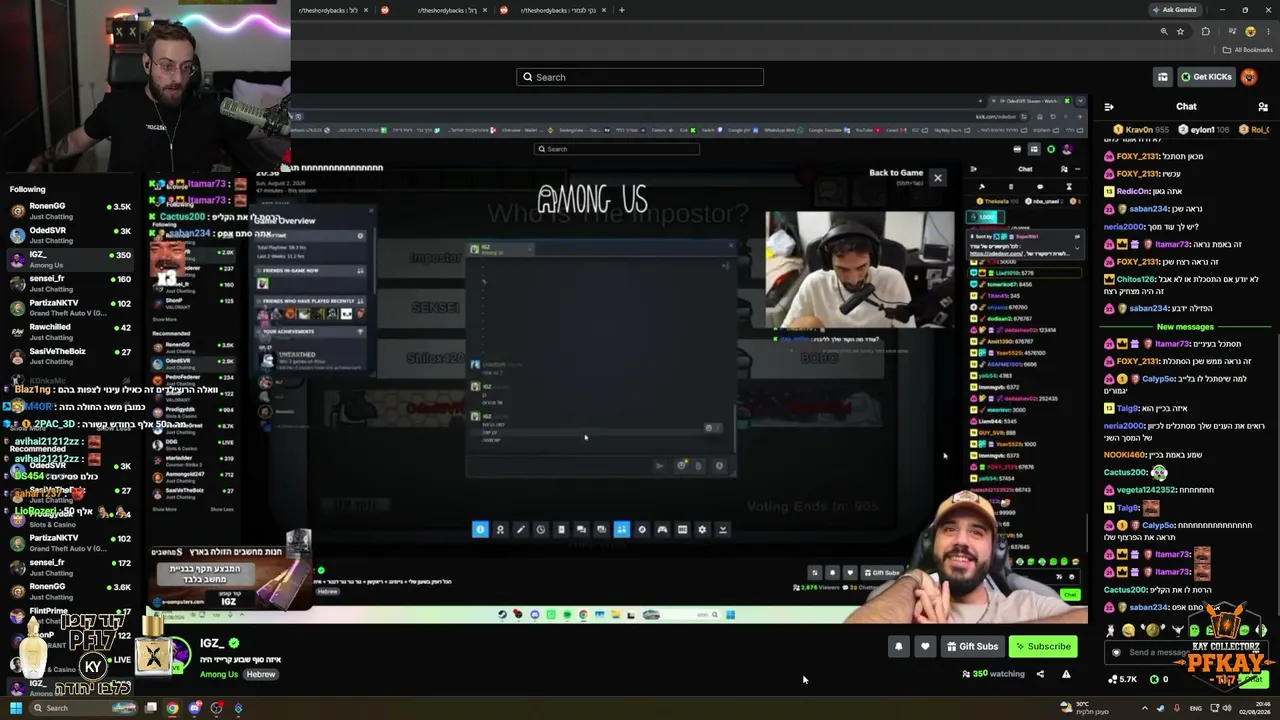Click the Ask Gemini button

1174,10
